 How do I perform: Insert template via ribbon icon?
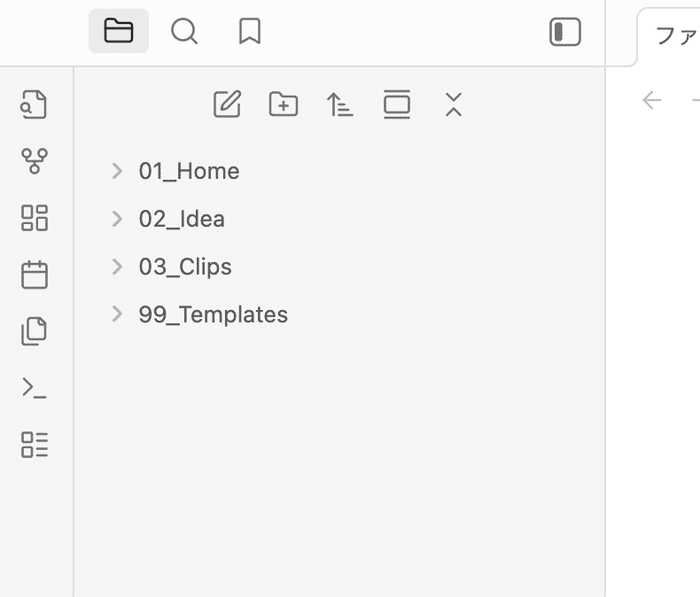coord(34,331)
